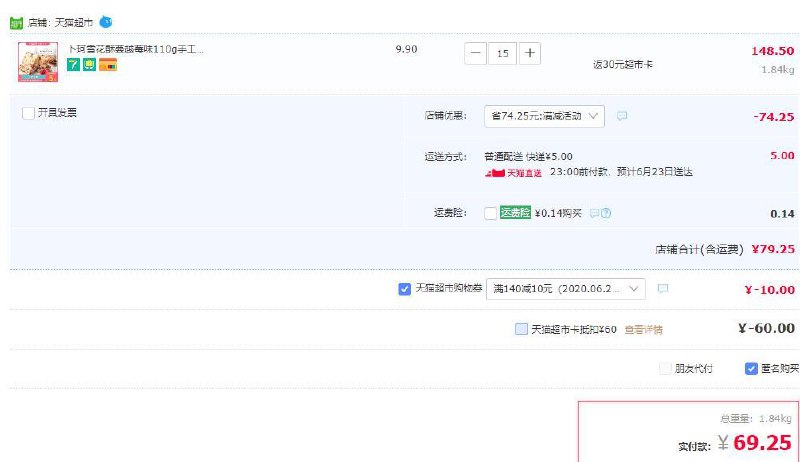The width and height of the screenshot is (800, 462).
Task: Click the final payment amount 69.25
Action: pyautogui.click(x=762, y=443)
